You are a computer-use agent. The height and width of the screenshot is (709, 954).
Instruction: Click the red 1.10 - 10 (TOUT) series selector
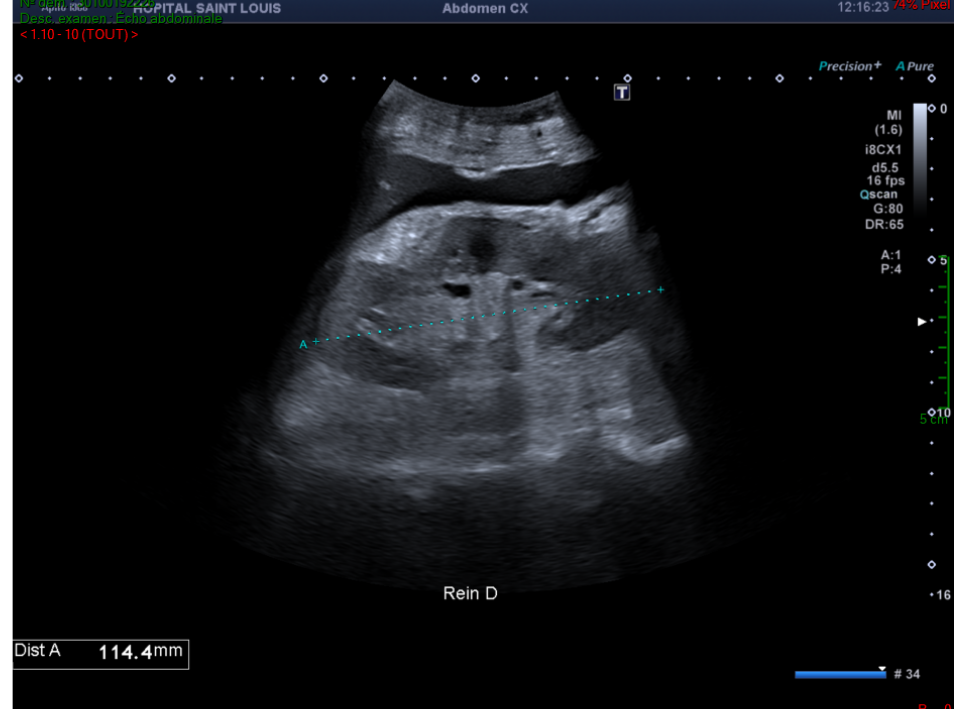(78, 35)
